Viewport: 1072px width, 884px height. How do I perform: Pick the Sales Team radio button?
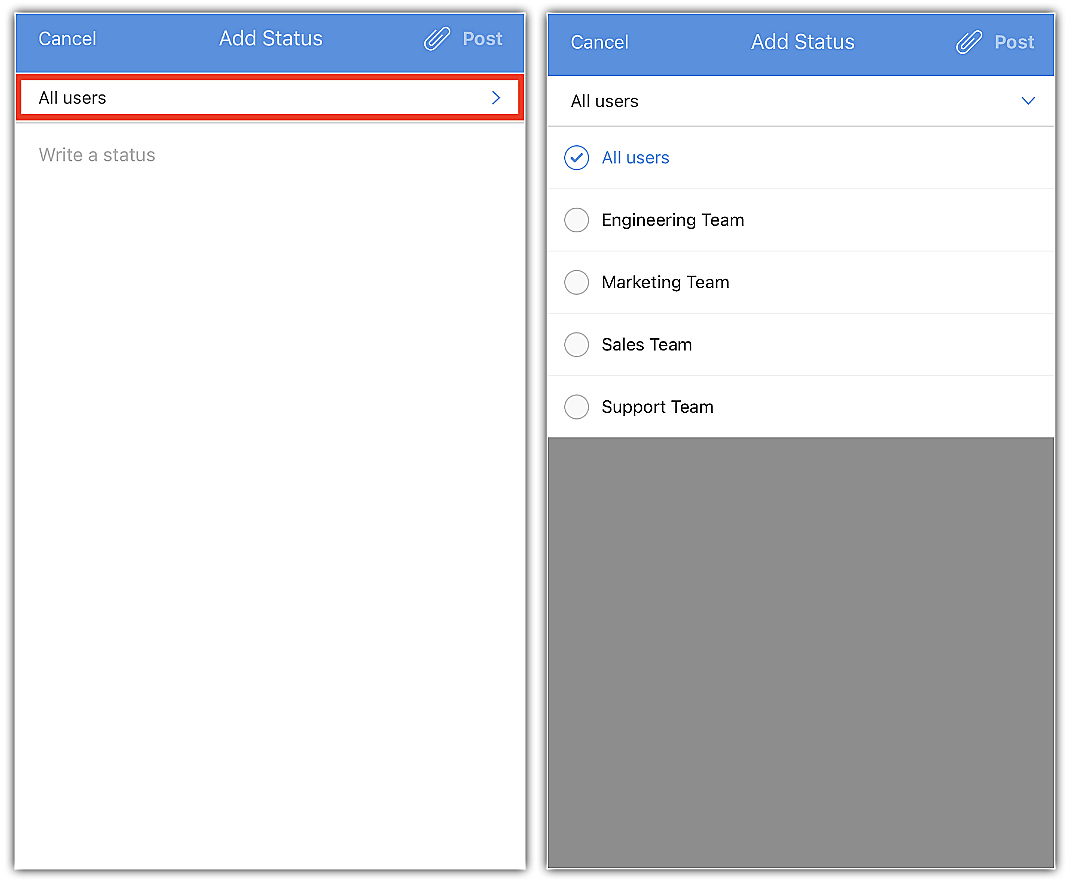click(576, 345)
